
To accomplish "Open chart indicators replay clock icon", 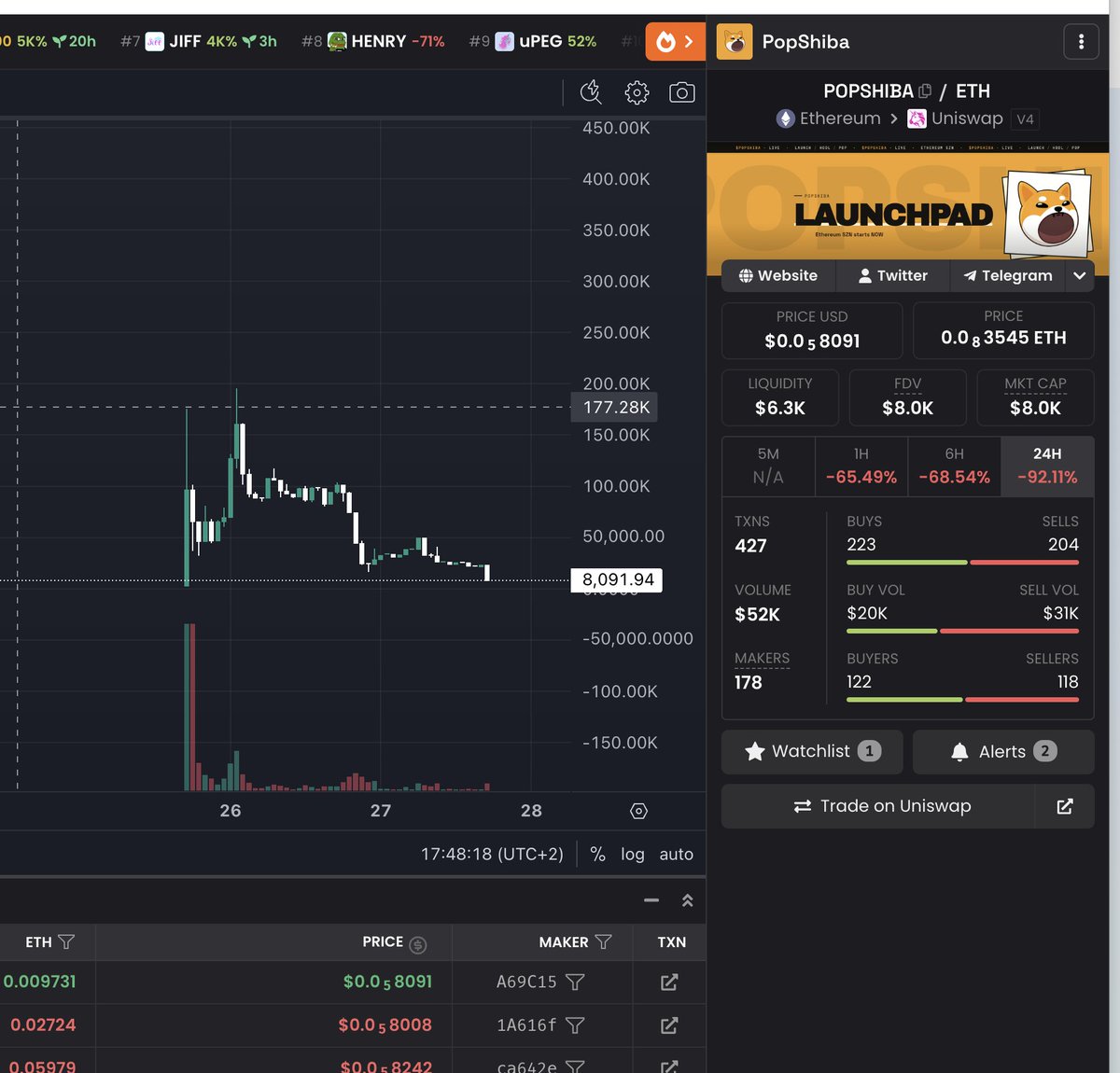I will coord(591,91).
